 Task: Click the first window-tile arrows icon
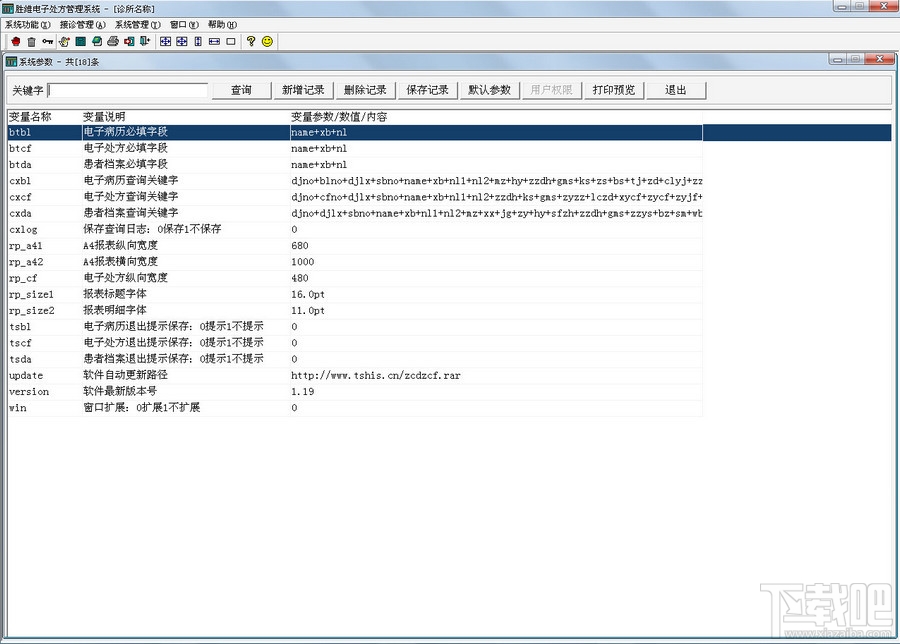165,41
